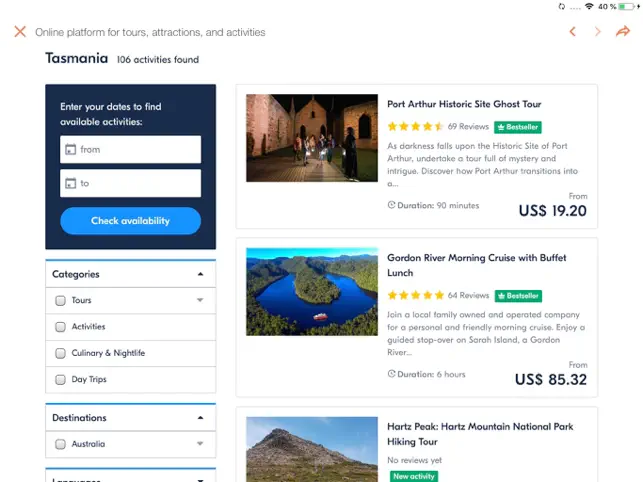
Task: Check the Australia destination checkbox
Action: 60,444
